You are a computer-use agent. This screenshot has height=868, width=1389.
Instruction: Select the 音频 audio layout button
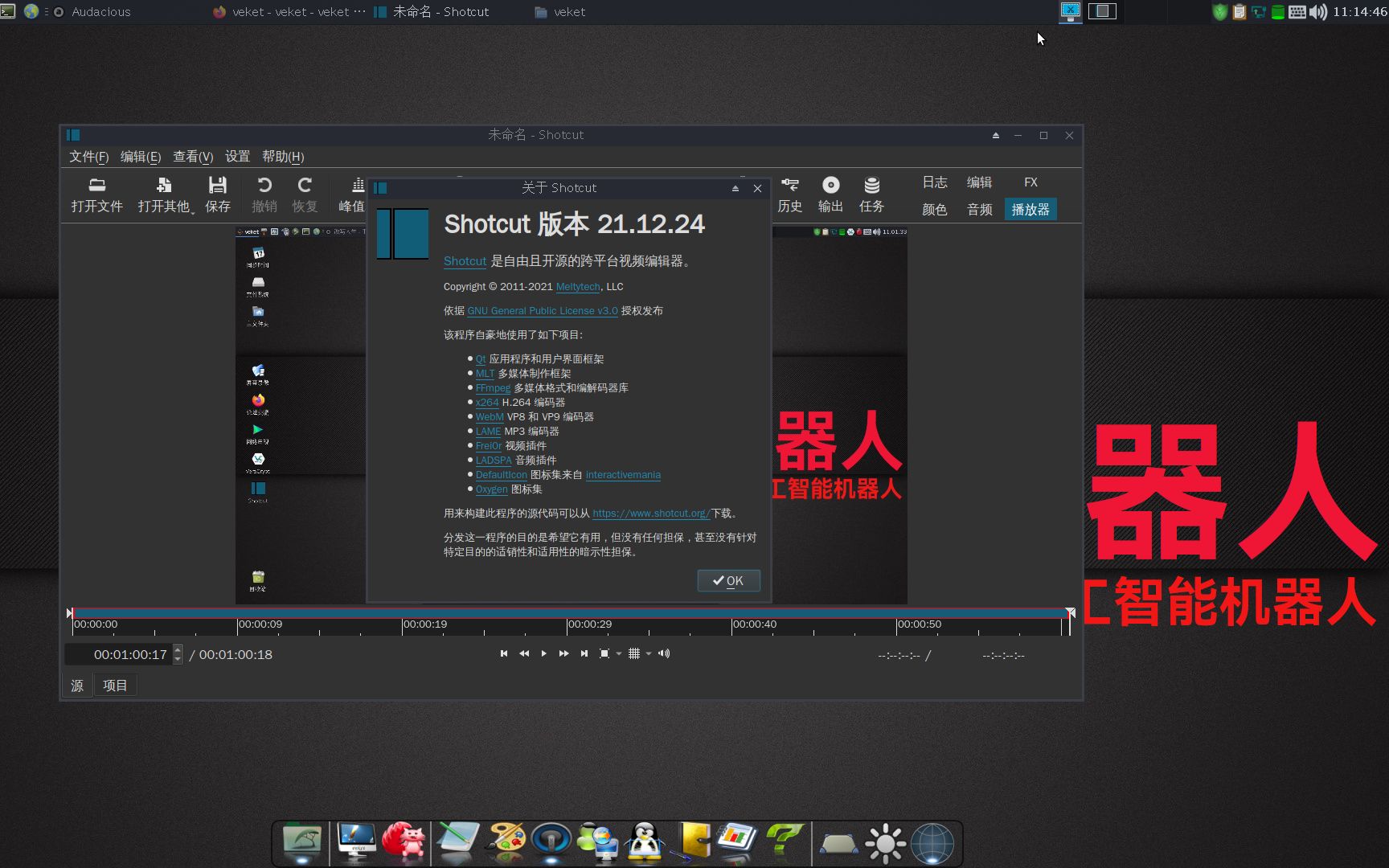(979, 210)
